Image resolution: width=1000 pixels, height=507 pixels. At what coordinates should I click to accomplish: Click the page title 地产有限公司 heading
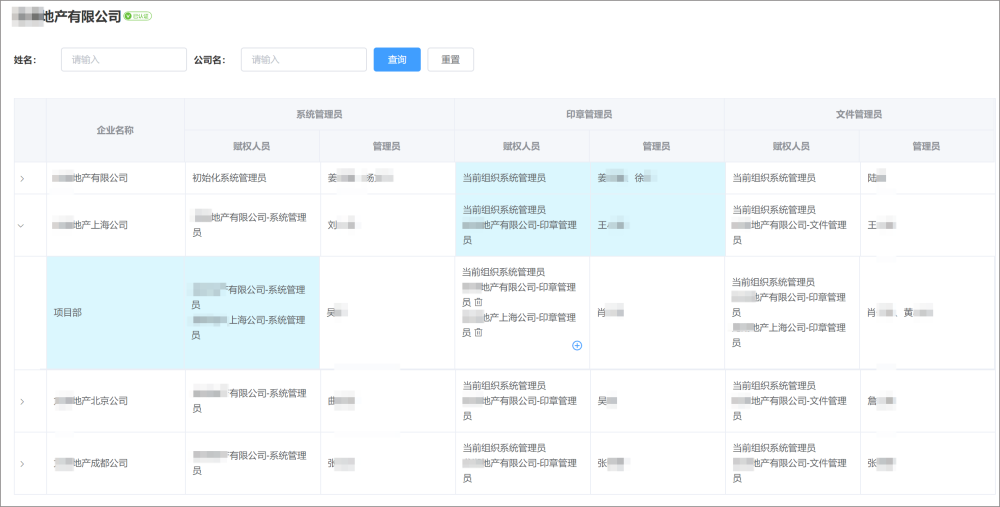point(66,17)
